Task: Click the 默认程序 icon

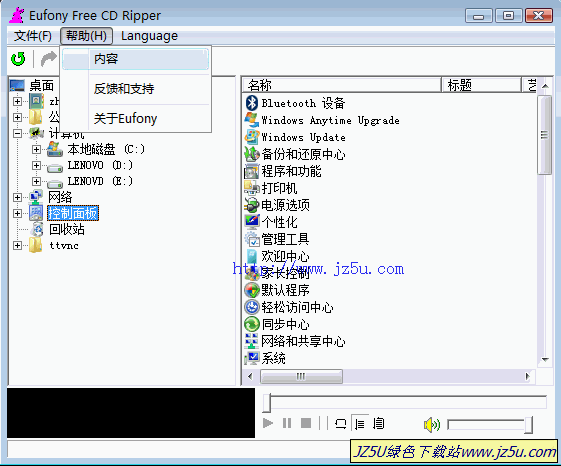Action: pyautogui.click(x=252, y=290)
